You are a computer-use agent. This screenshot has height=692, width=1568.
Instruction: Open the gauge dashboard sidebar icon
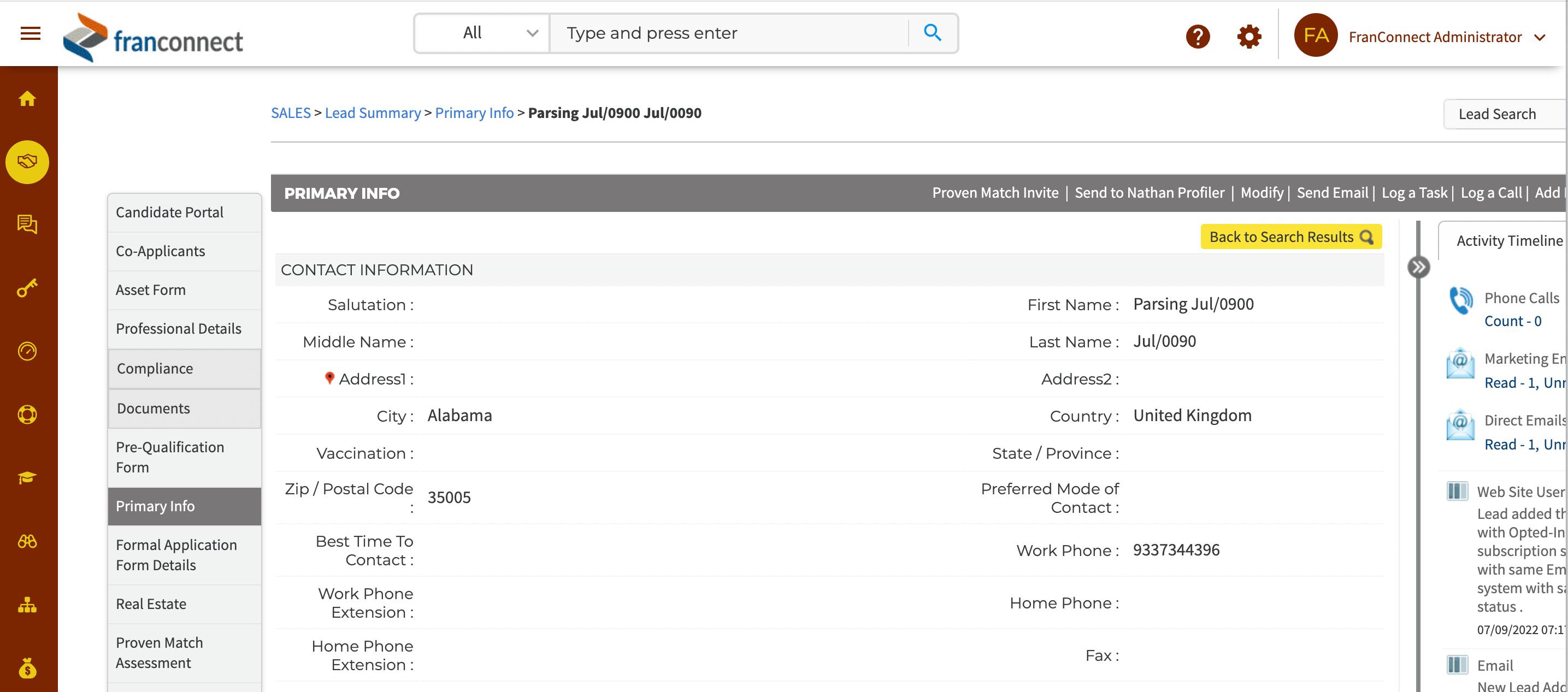27,351
